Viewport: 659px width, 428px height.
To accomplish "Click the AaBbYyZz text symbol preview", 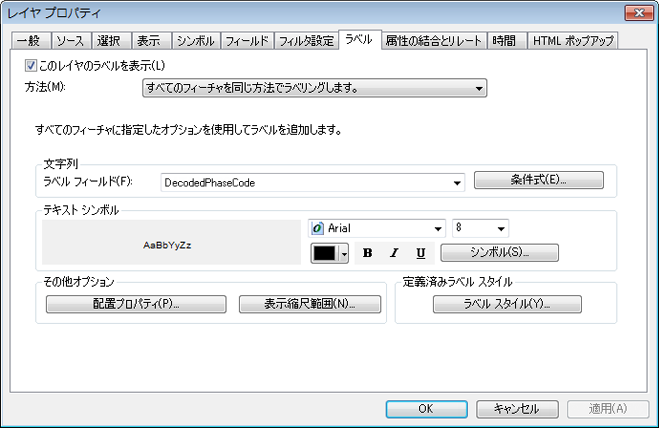I will tap(171, 242).
